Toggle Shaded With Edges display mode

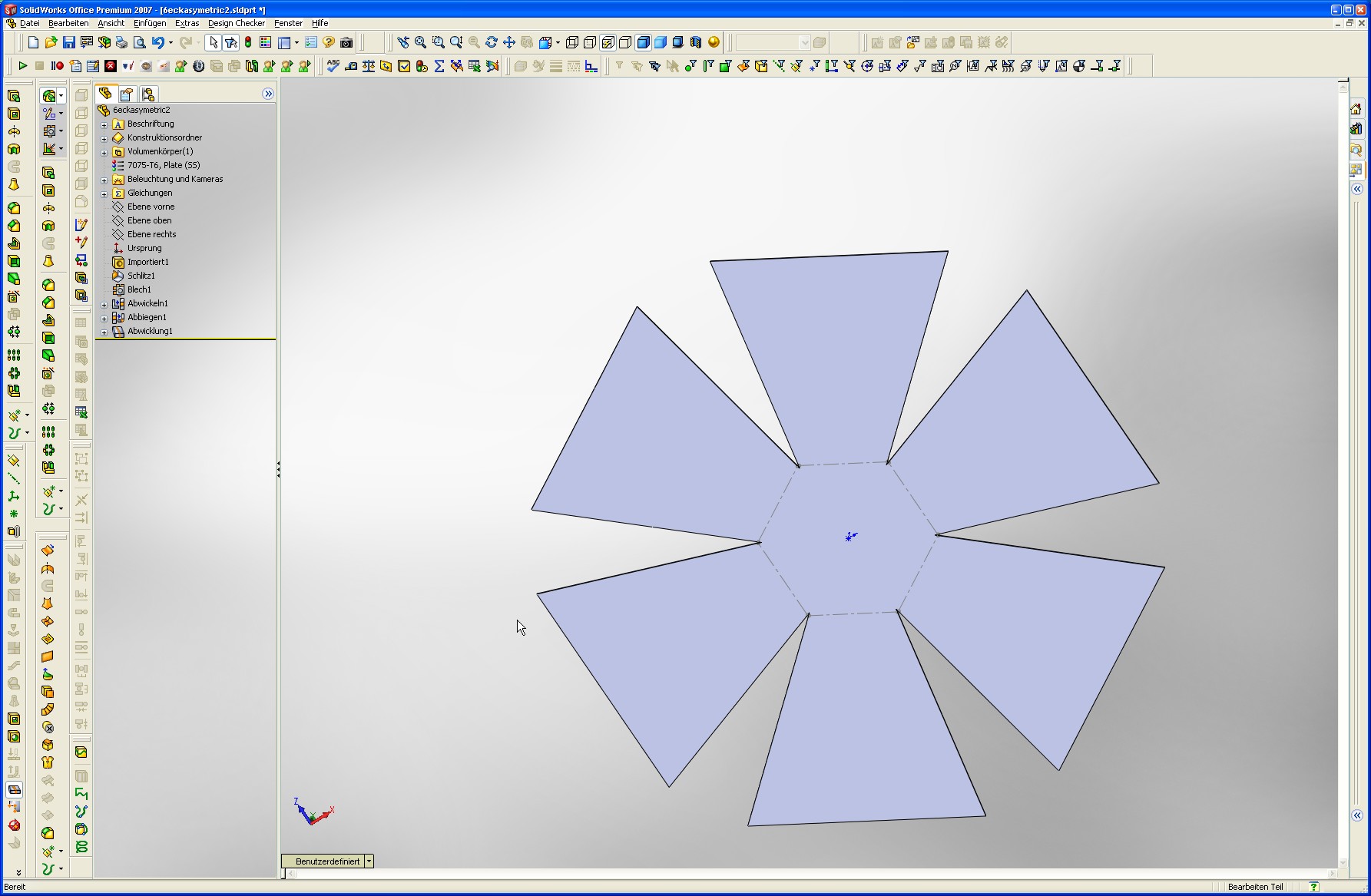click(643, 43)
